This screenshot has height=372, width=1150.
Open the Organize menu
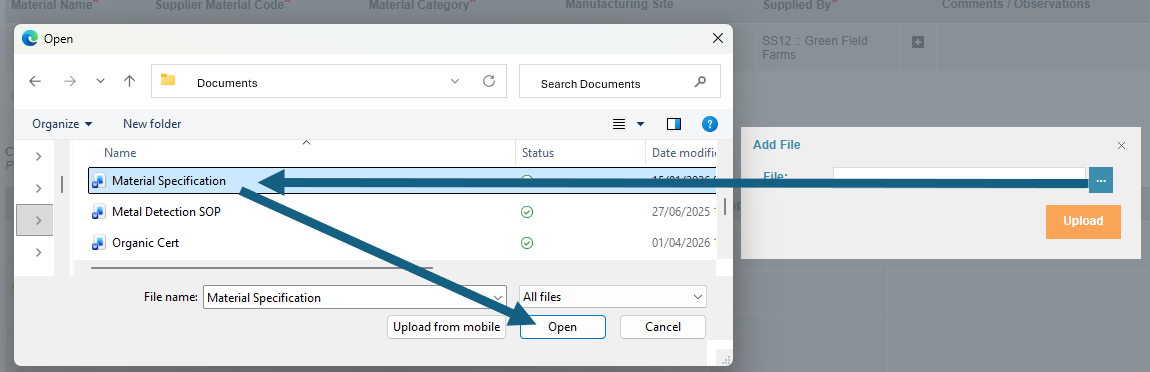point(62,124)
